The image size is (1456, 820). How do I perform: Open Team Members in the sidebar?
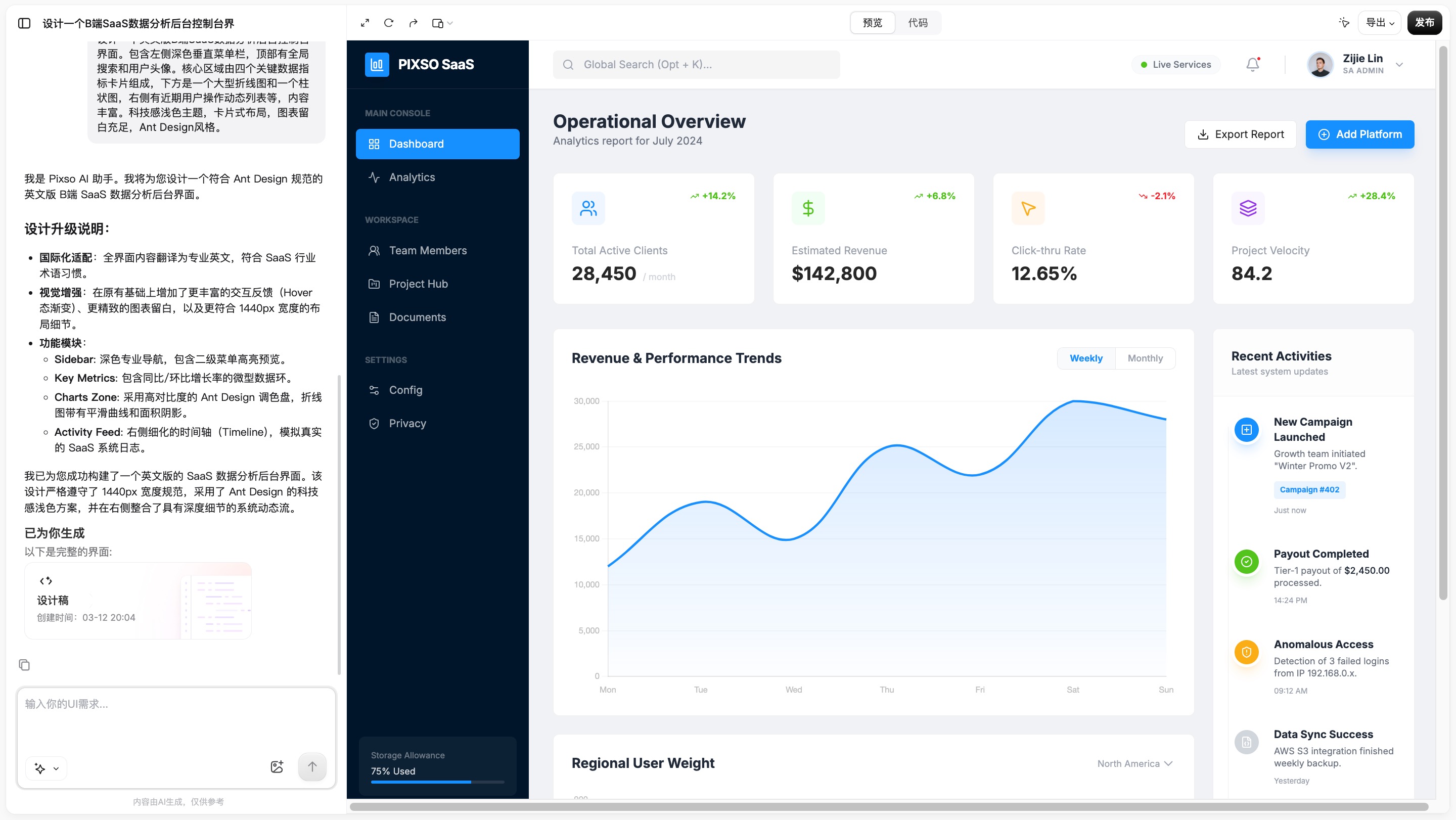click(437, 250)
